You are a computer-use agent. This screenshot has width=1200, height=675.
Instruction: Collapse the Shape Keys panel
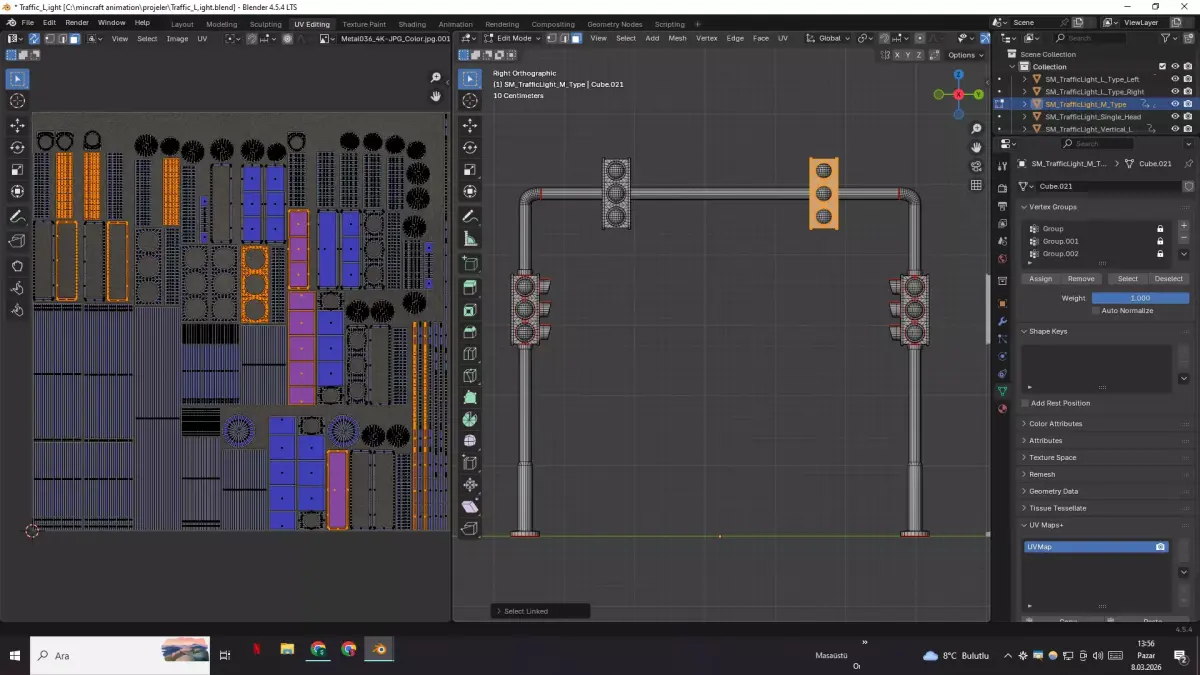click(x=1047, y=331)
